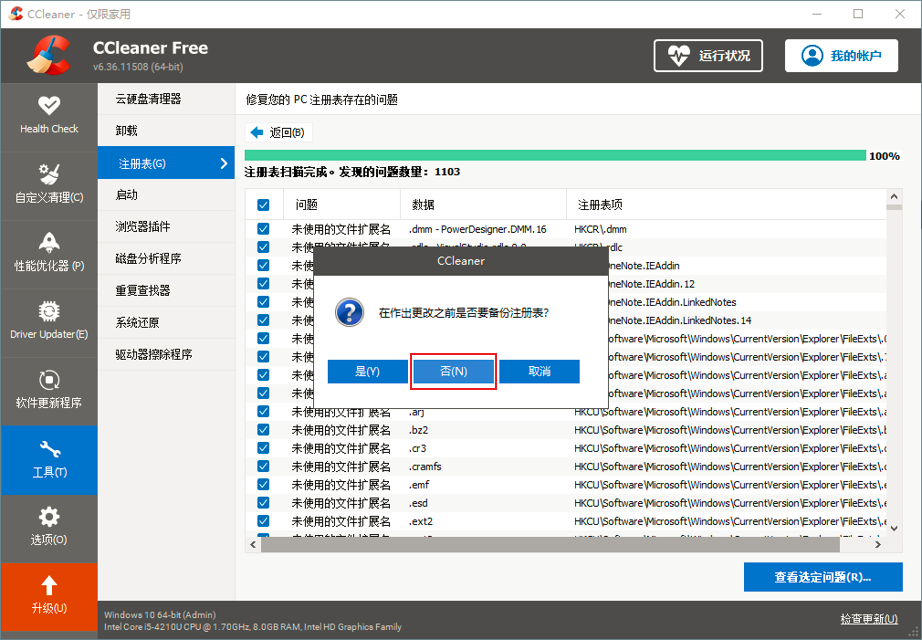Click 取消 in the dialog

click(539, 371)
